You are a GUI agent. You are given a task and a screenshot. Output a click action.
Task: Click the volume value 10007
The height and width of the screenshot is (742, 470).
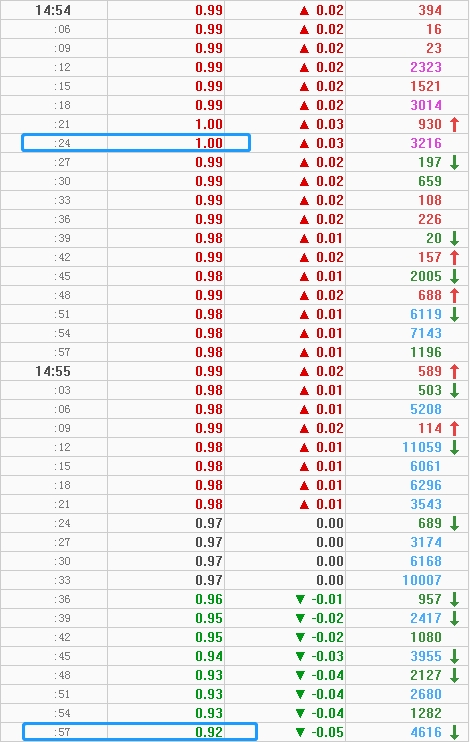pos(422,580)
